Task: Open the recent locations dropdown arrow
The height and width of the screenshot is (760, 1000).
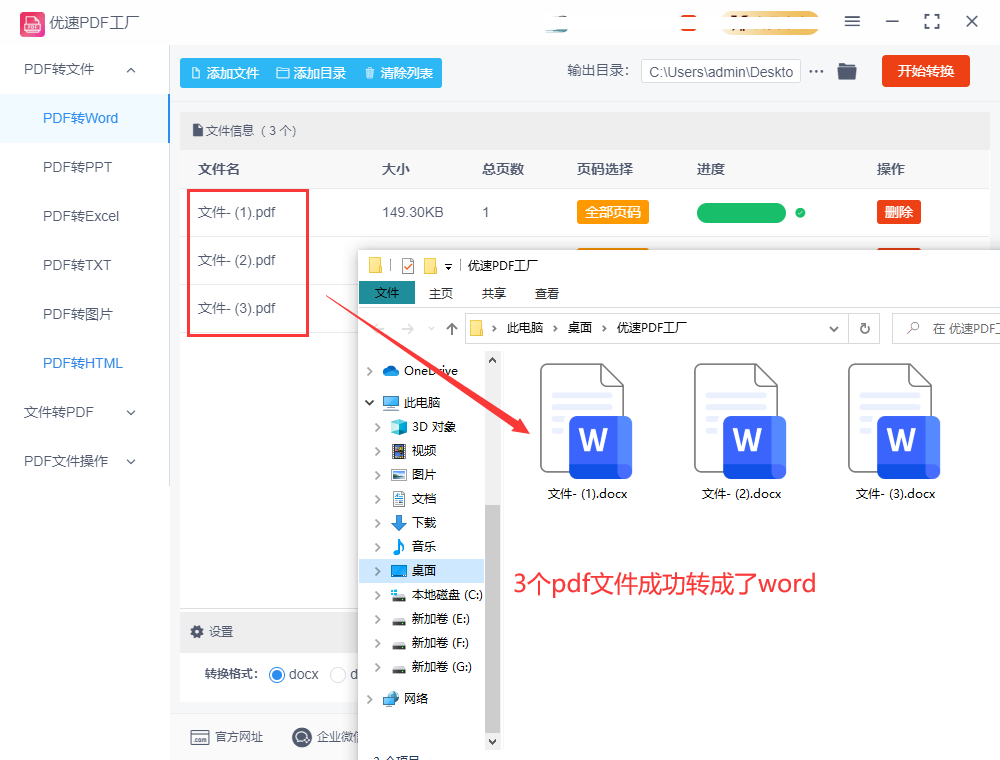Action: [x=432, y=329]
